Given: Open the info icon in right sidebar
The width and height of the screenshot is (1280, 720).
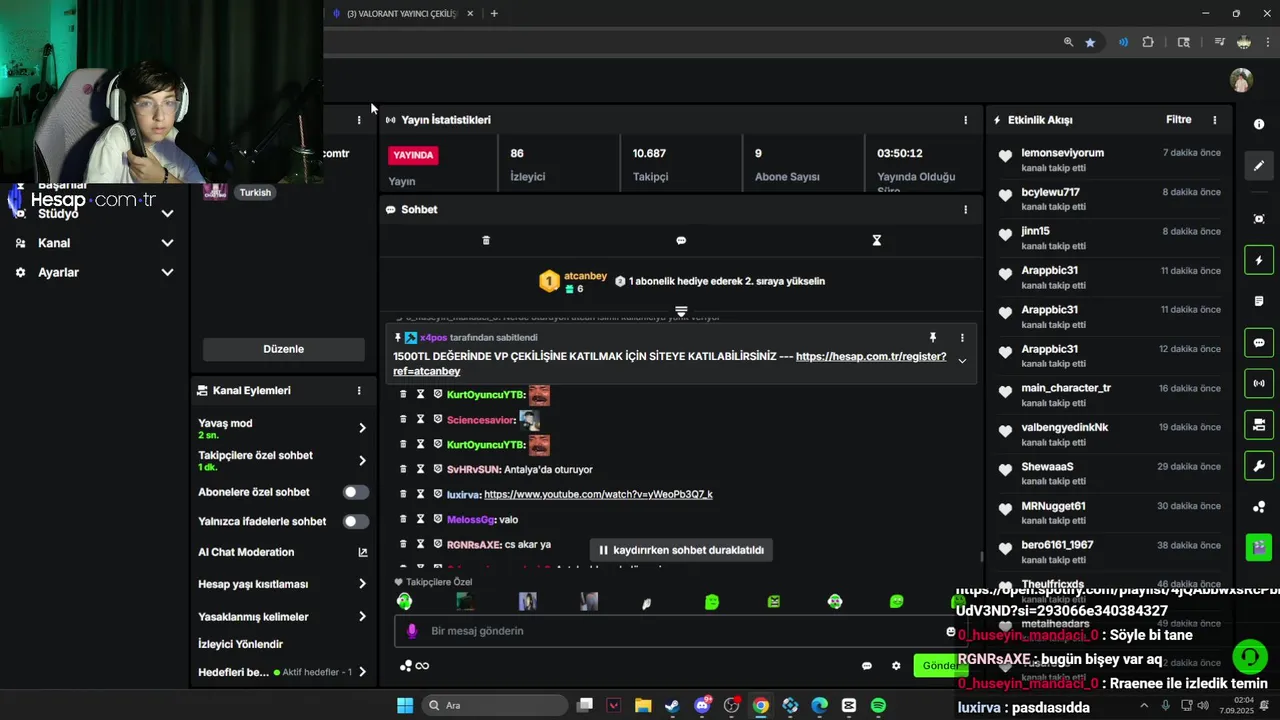Looking at the screenshot, I should [1259, 124].
